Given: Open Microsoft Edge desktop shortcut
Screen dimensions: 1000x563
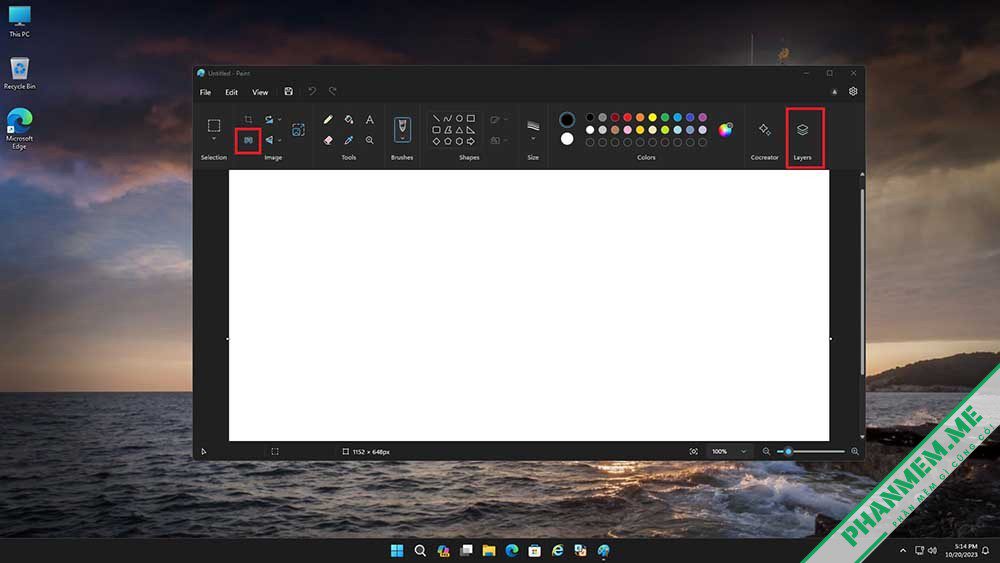Looking at the screenshot, I should 19,128.
